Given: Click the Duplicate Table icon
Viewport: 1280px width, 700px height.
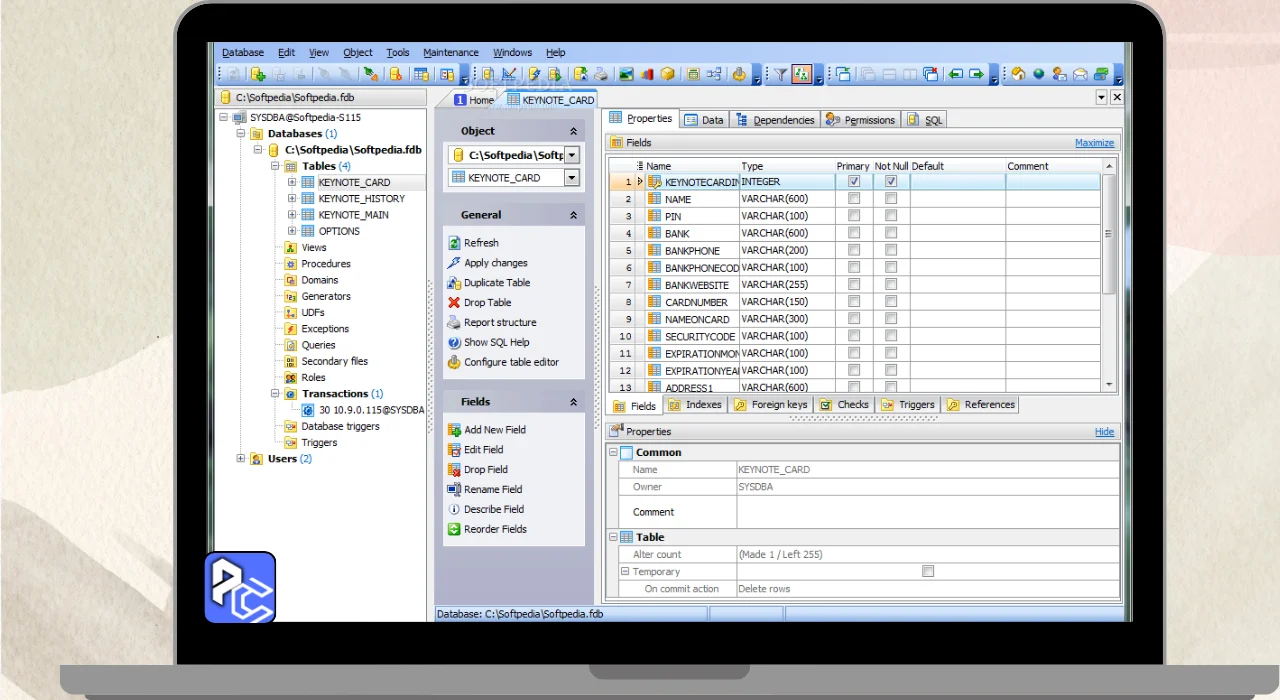Looking at the screenshot, I should 454,283.
